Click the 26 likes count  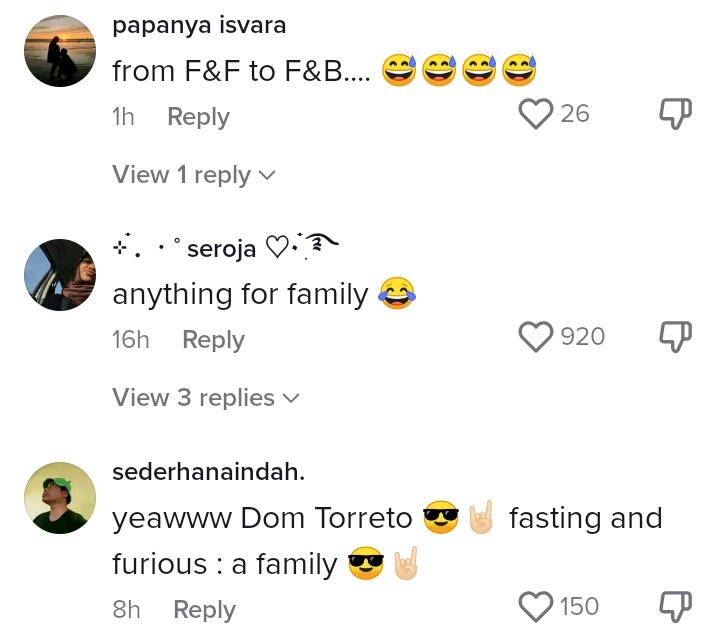pyautogui.click(x=575, y=114)
